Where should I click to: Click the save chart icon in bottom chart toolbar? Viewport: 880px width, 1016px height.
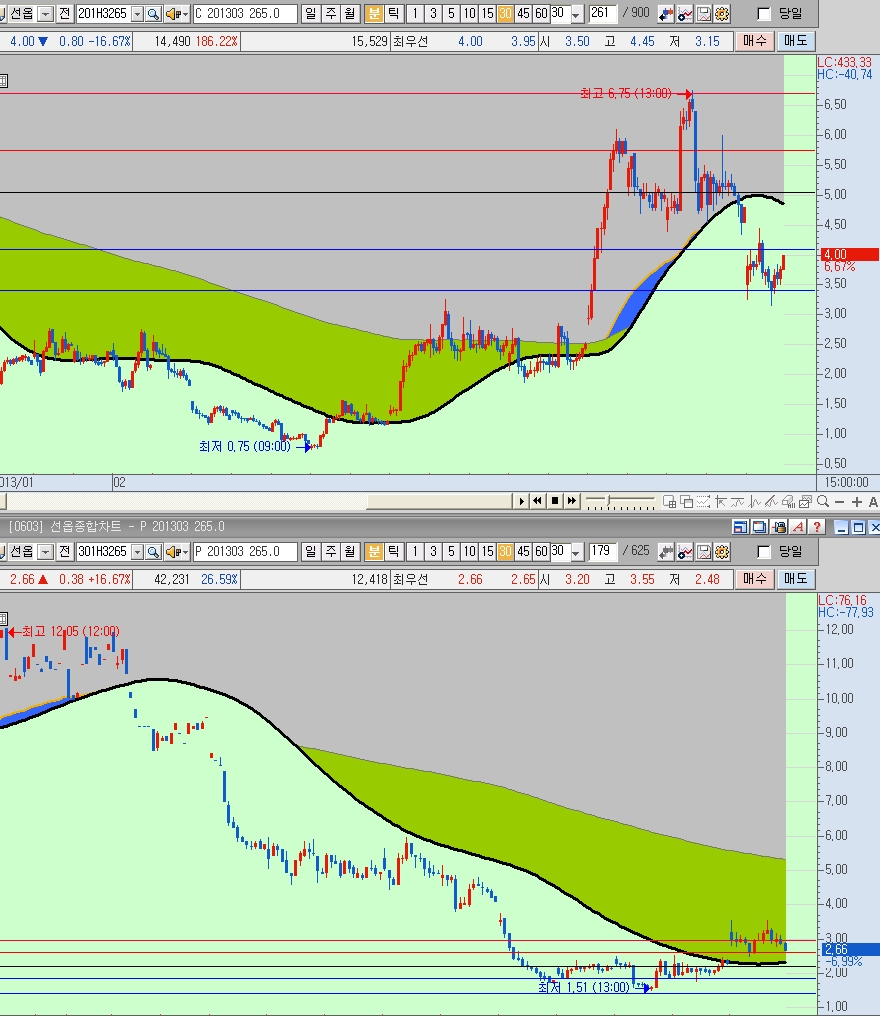(704, 552)
